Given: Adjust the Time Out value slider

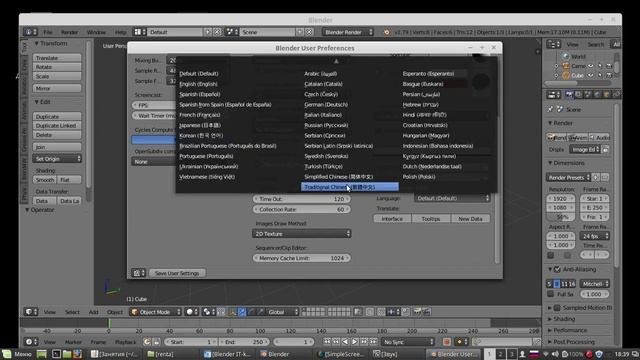Looking at the screenshot, I should (301, 199).
